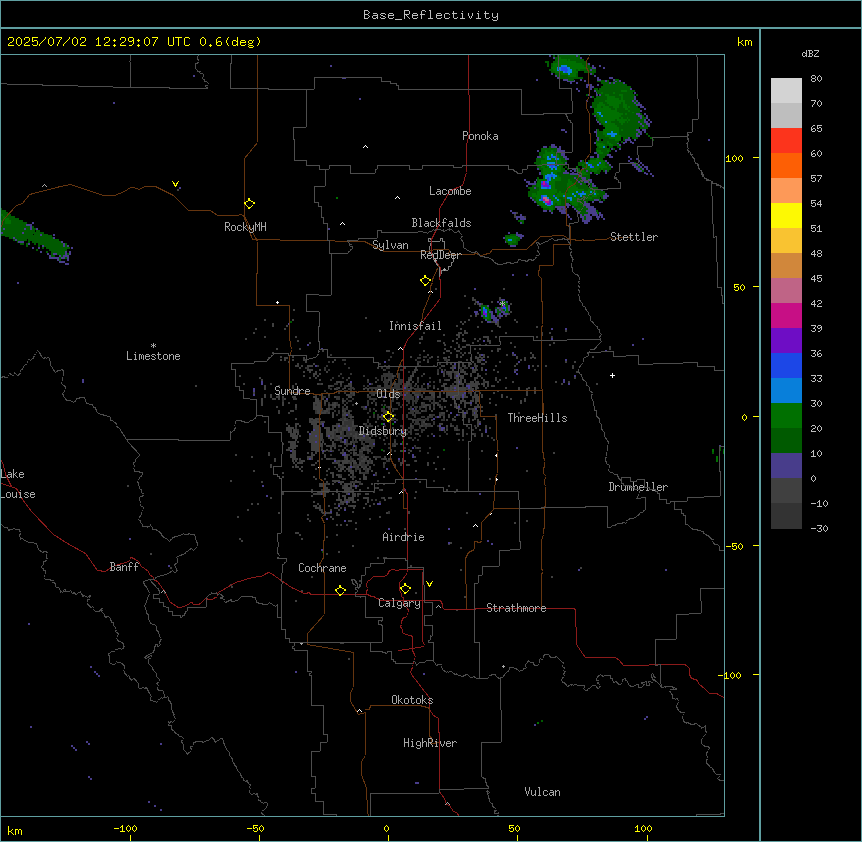Click the Base_Reflectivity title
The width and height of the screenshot is (862, 842).
tap(431, 15)
